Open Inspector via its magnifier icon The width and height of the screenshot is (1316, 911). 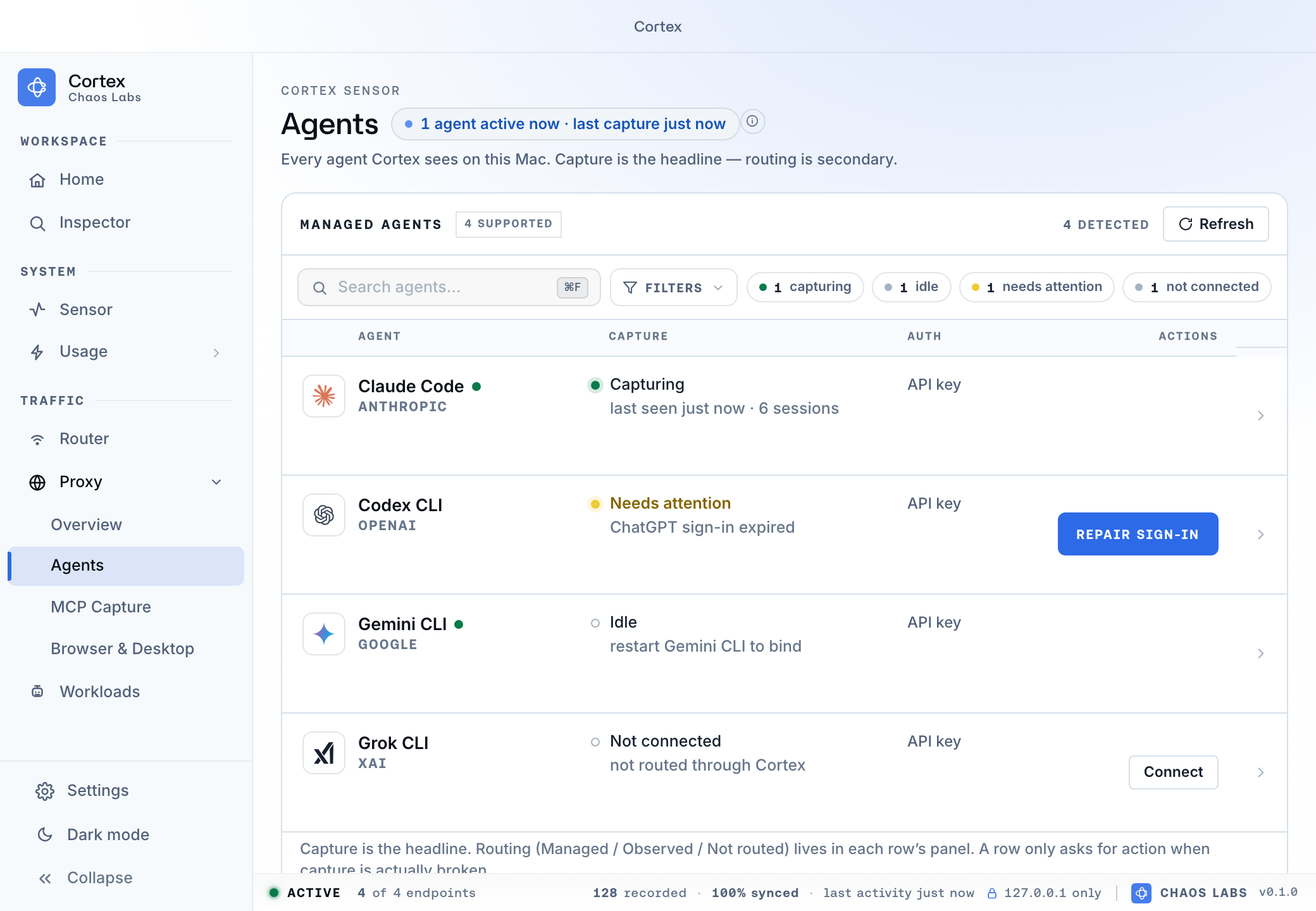coord(37,223)
